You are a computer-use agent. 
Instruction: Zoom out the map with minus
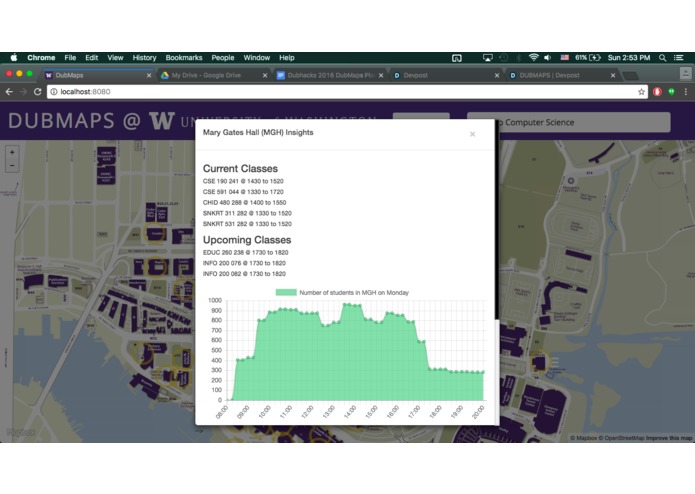click(12, 166)
